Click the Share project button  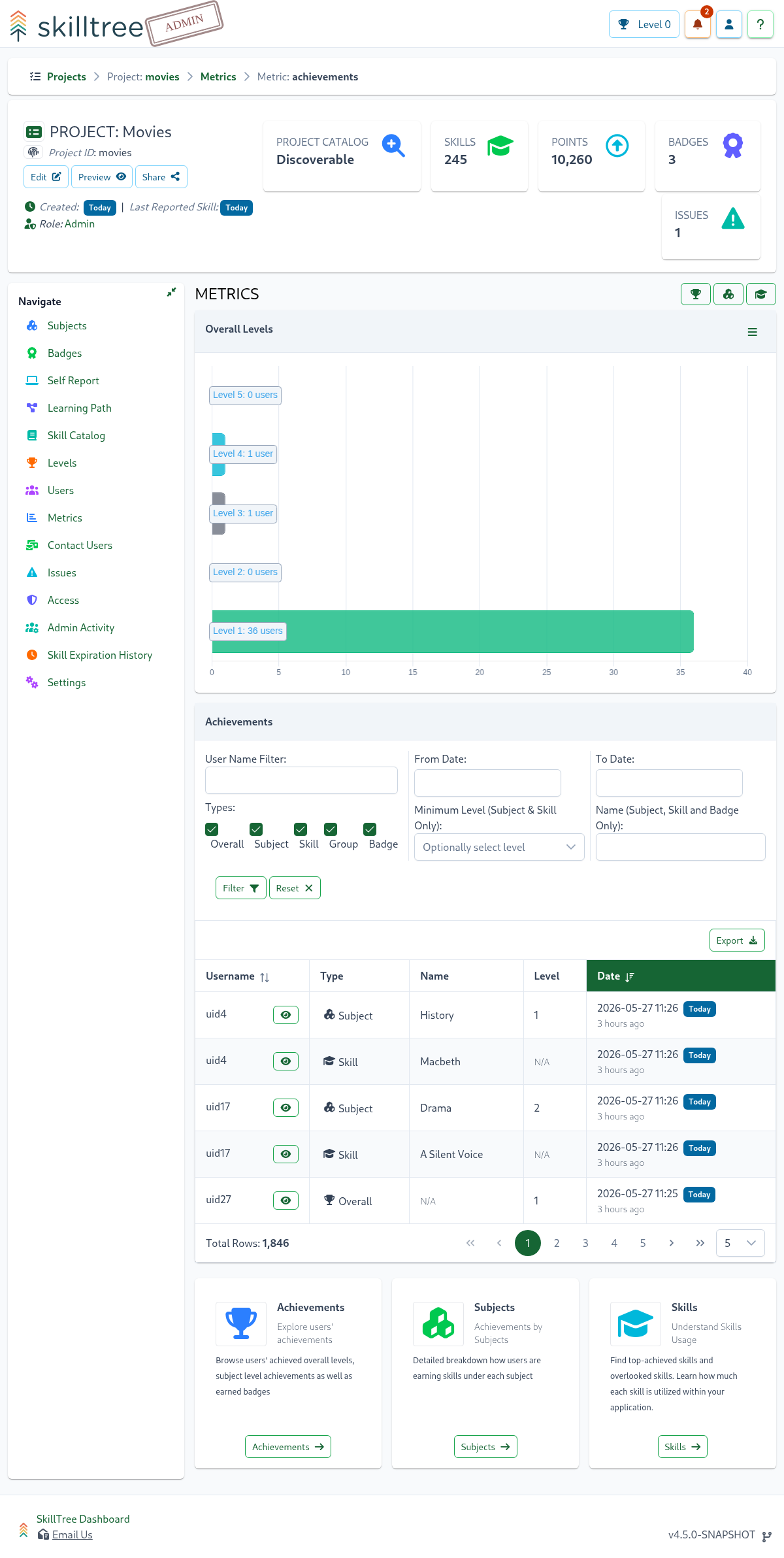[161, 177]
